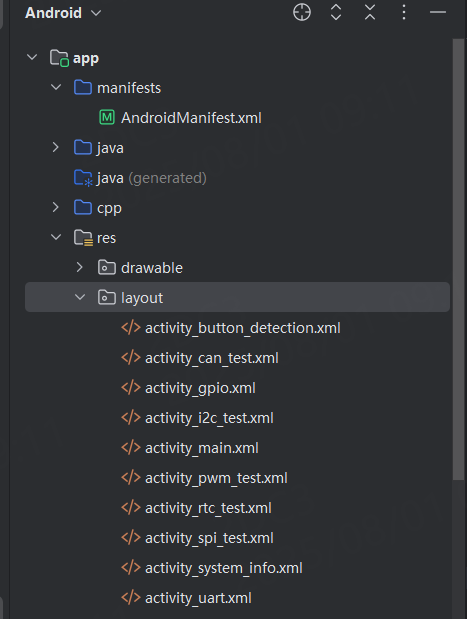467x619 pixels.
Task: Collapse the res folder chevron
Action: (x=56, y=237)
